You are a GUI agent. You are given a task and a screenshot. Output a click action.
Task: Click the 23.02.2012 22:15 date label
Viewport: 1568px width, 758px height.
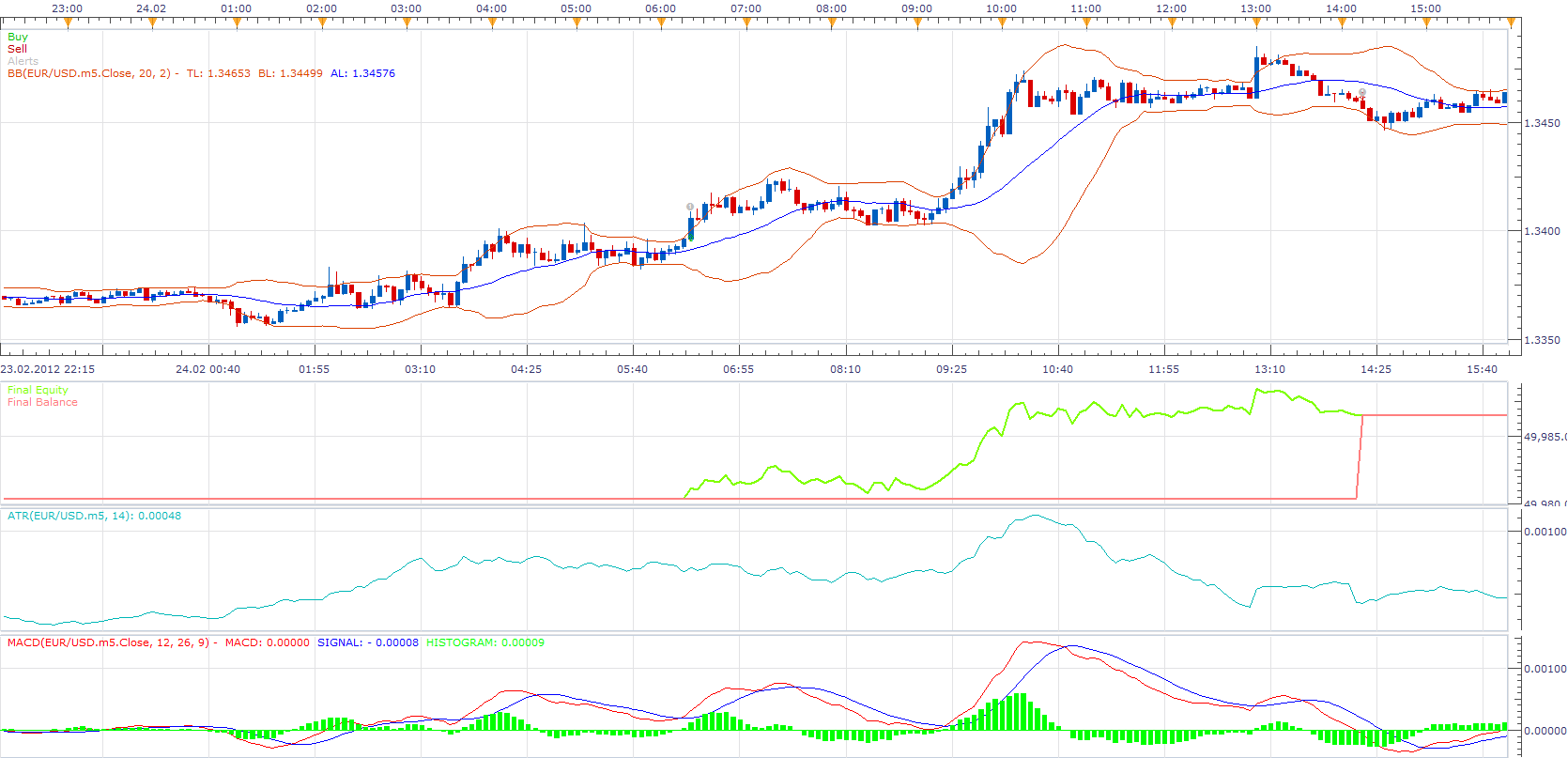tap(48, 369)
